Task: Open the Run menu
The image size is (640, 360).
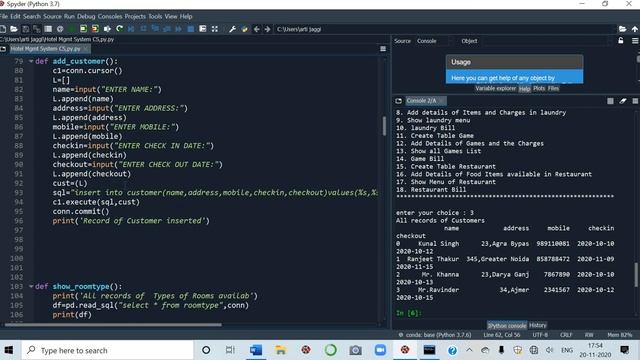Action: point(69,16)
